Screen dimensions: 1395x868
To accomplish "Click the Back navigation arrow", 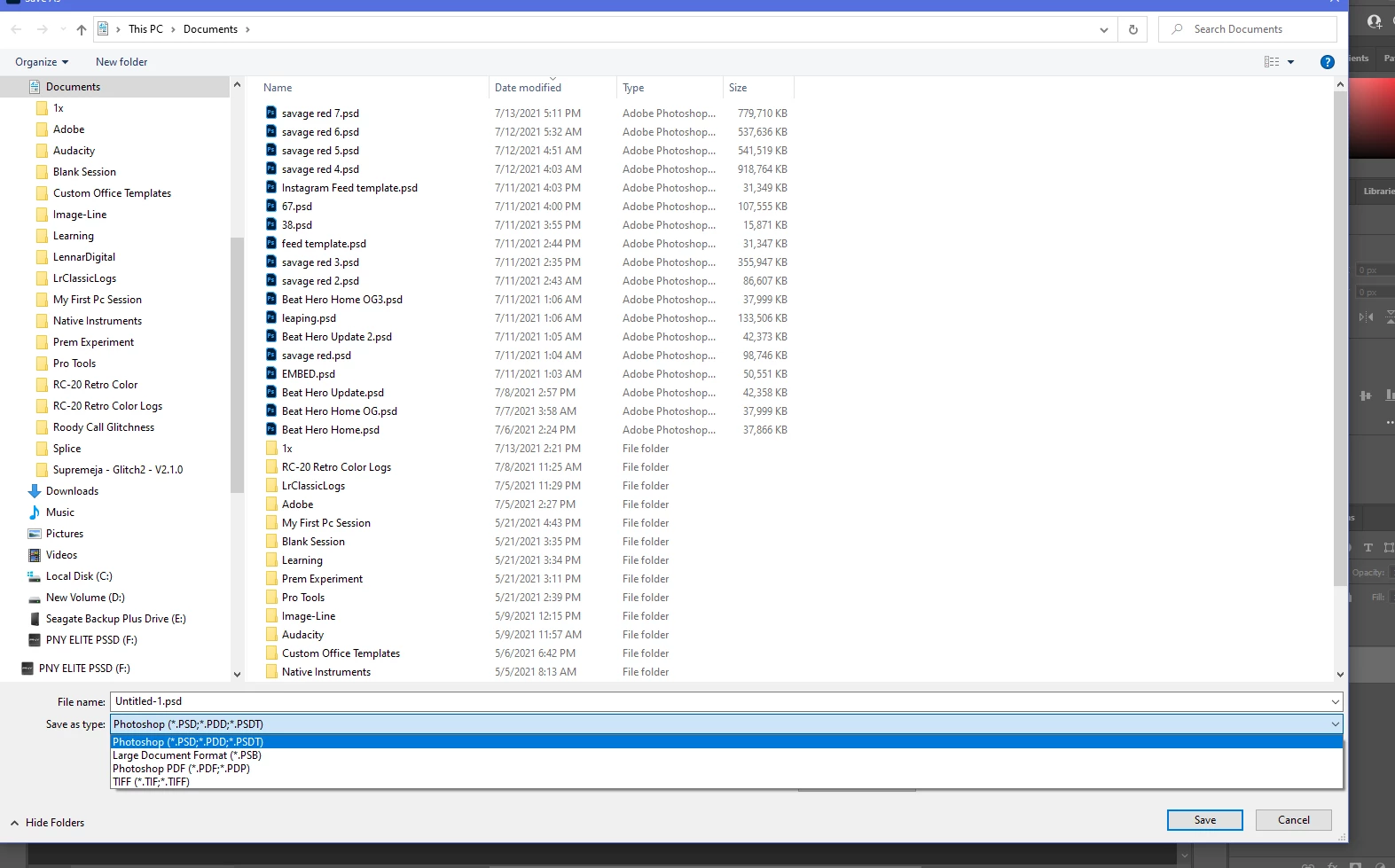I will click(x=17, y=29).
